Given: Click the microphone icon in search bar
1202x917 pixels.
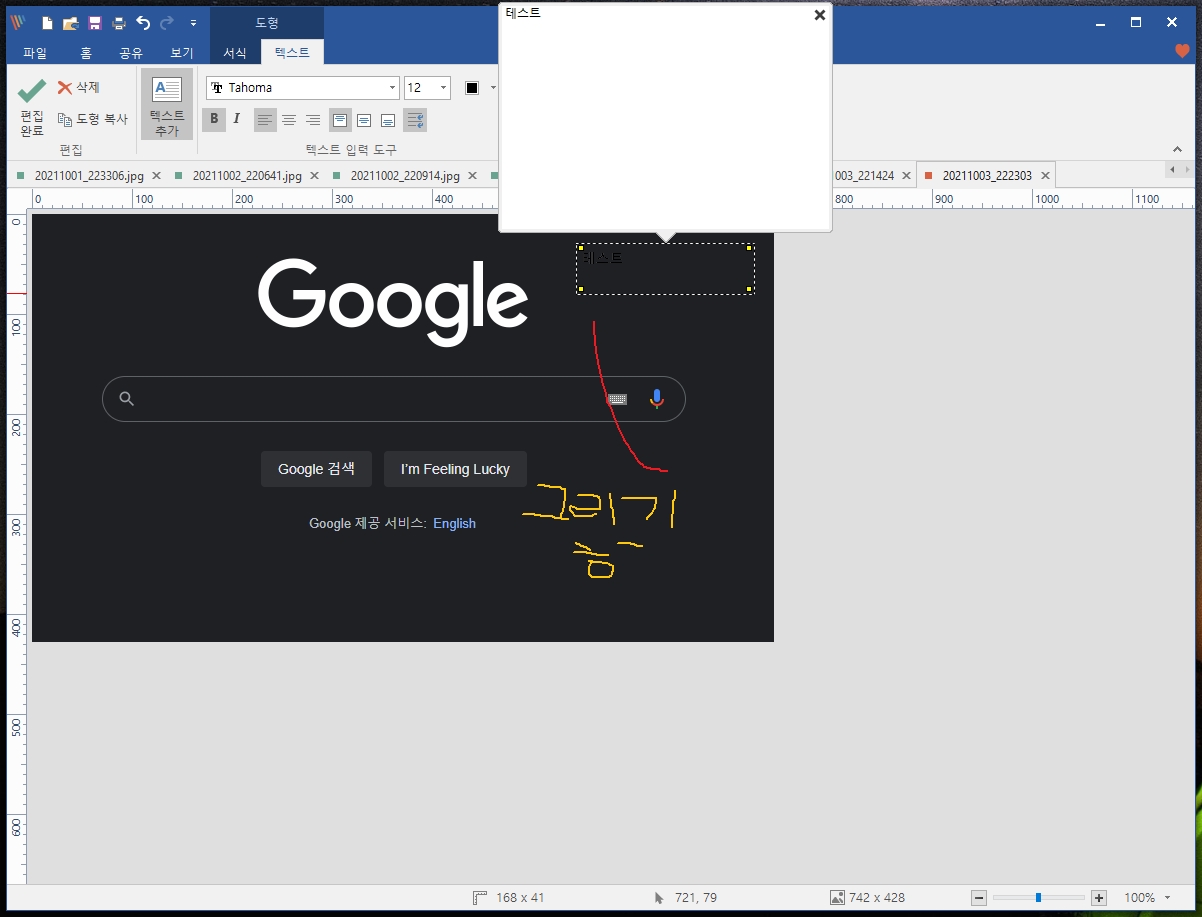Looking at the screenshot, I should tap(657, 399).
